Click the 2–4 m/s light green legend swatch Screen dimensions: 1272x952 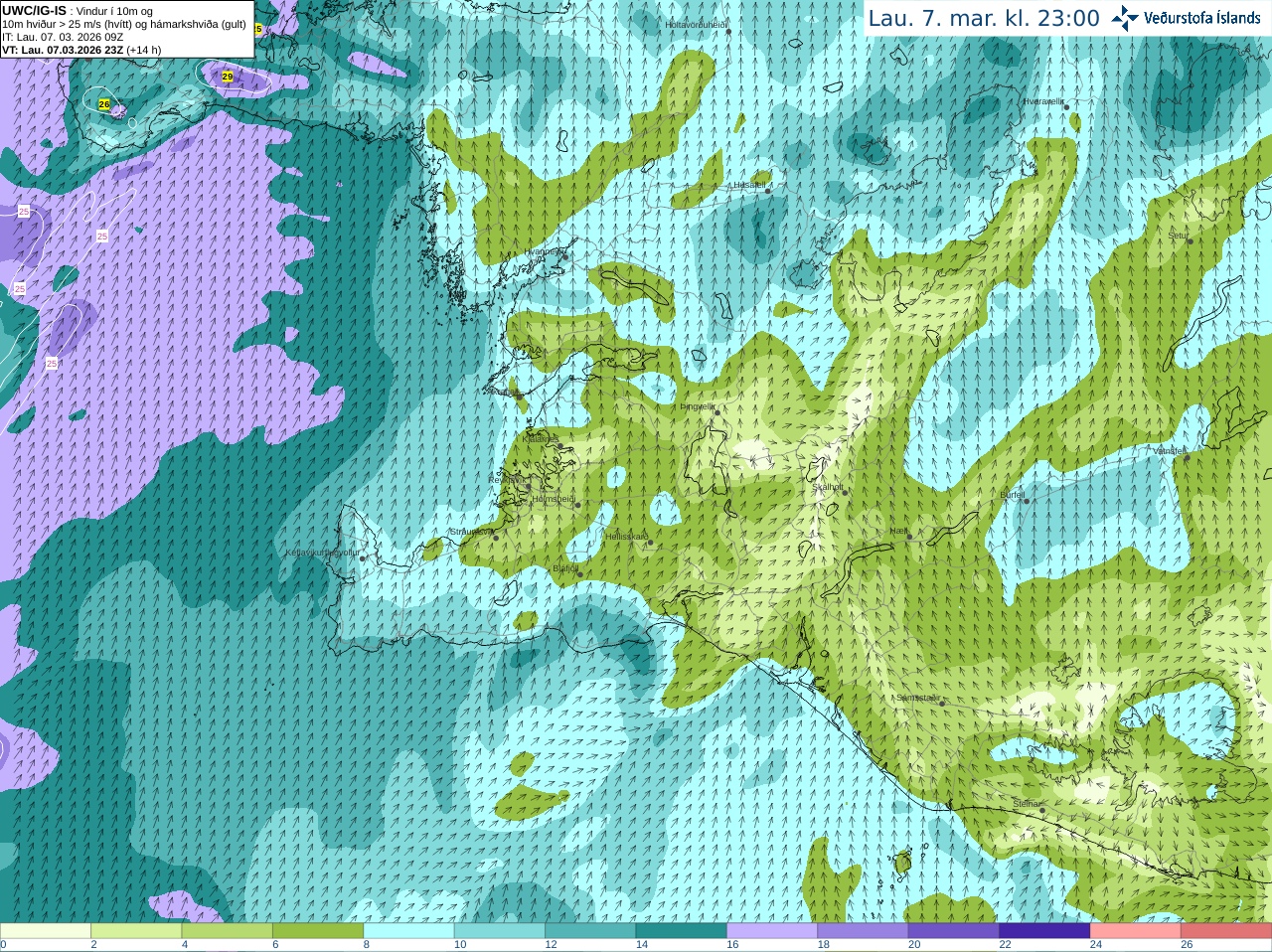[137, 931]
